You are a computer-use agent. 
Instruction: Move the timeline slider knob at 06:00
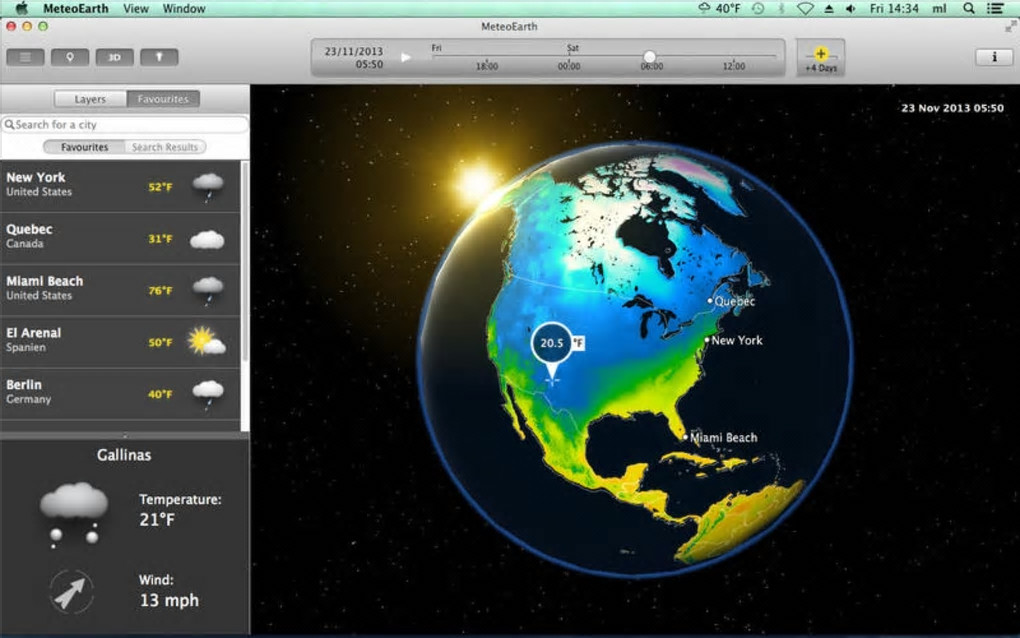pos(649,57)
